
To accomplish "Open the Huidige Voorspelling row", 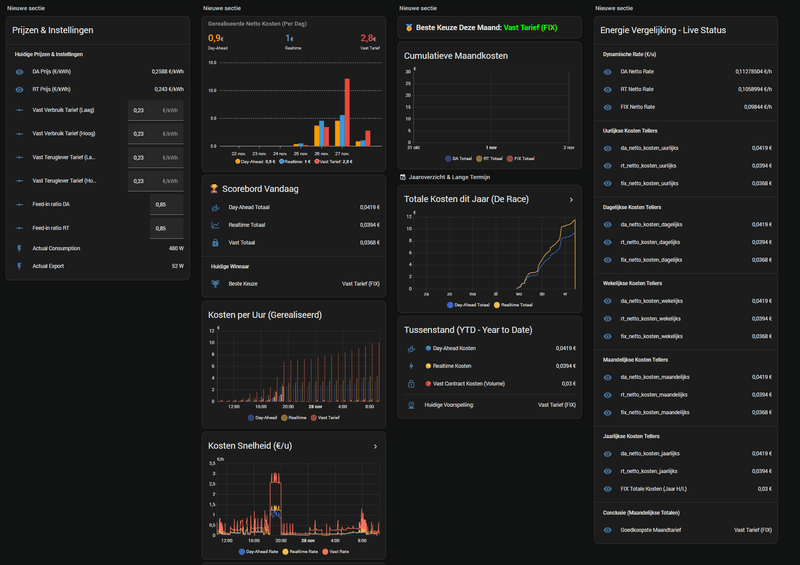I will pyautogui.click(x=490, y=405).
